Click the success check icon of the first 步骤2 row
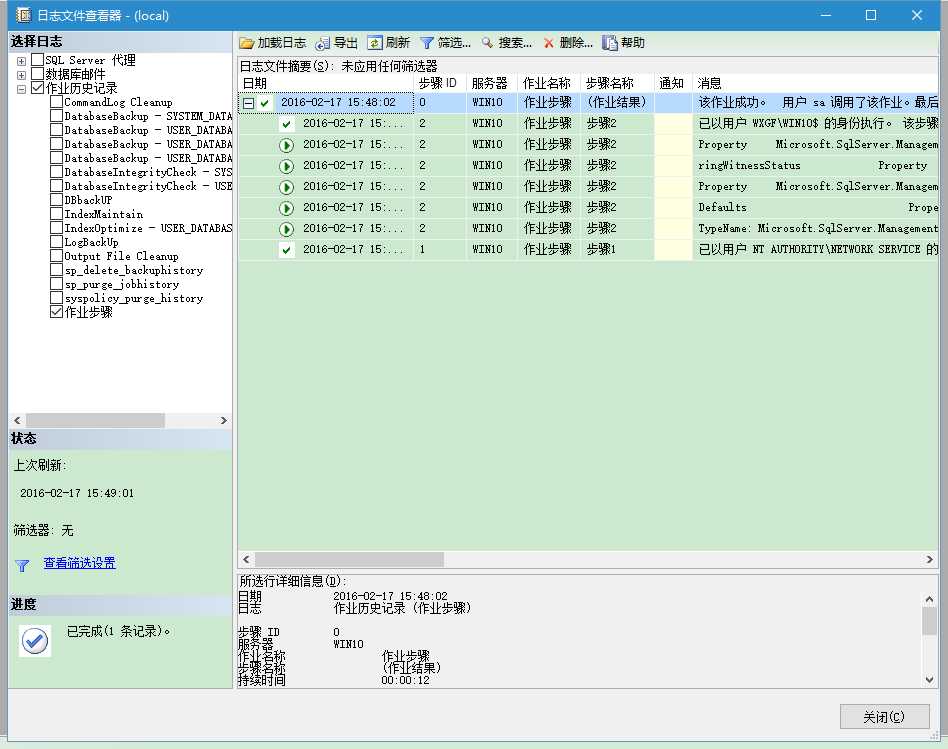Viewport: 948px width, 749px height. pyautogui.click(x=287, y=125)
